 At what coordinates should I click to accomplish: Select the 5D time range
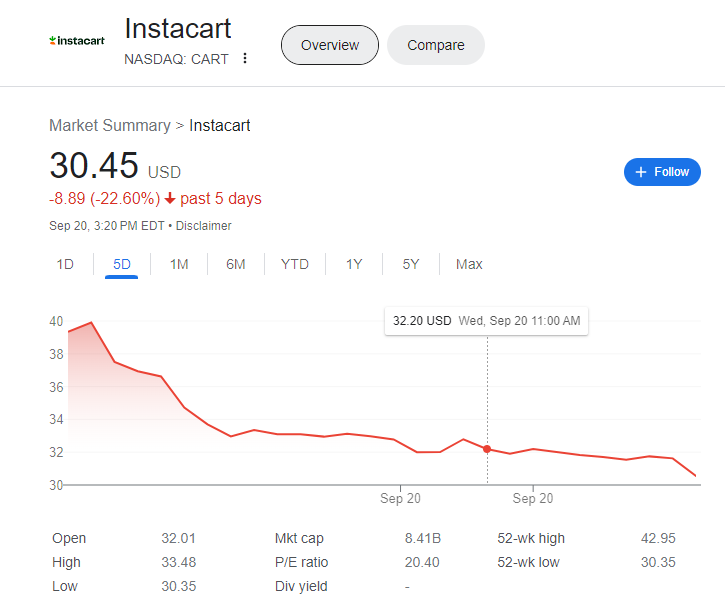122,264
